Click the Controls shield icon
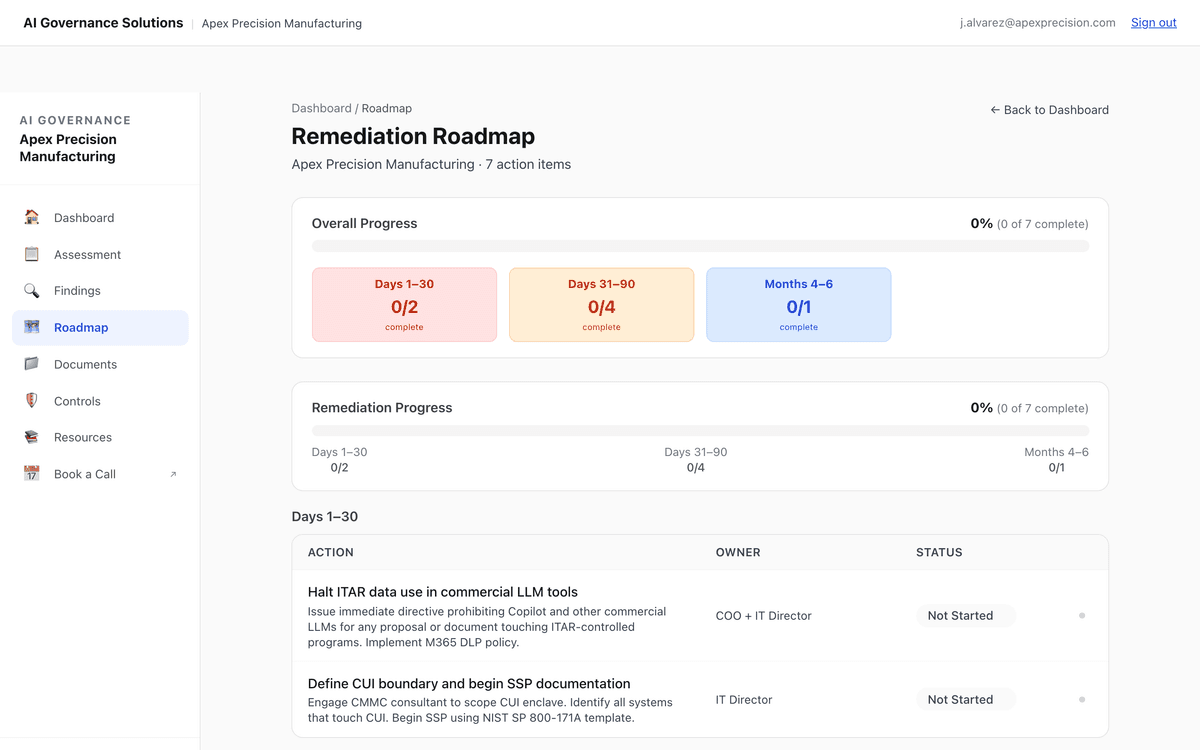The image size is (1200, 750). tap(32, 401)
